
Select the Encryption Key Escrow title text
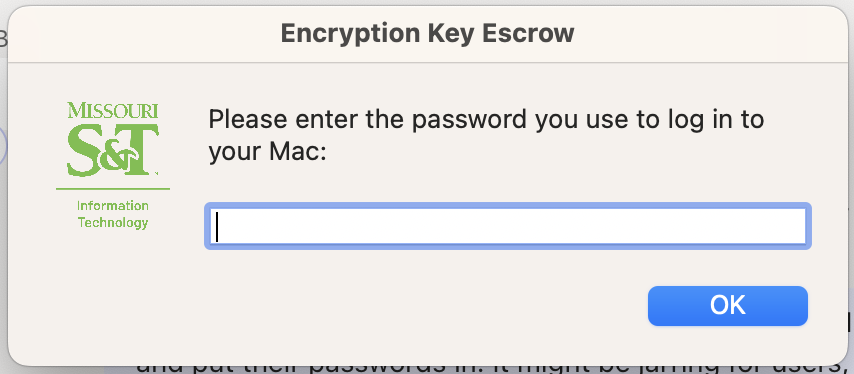(x=428, y=34)
